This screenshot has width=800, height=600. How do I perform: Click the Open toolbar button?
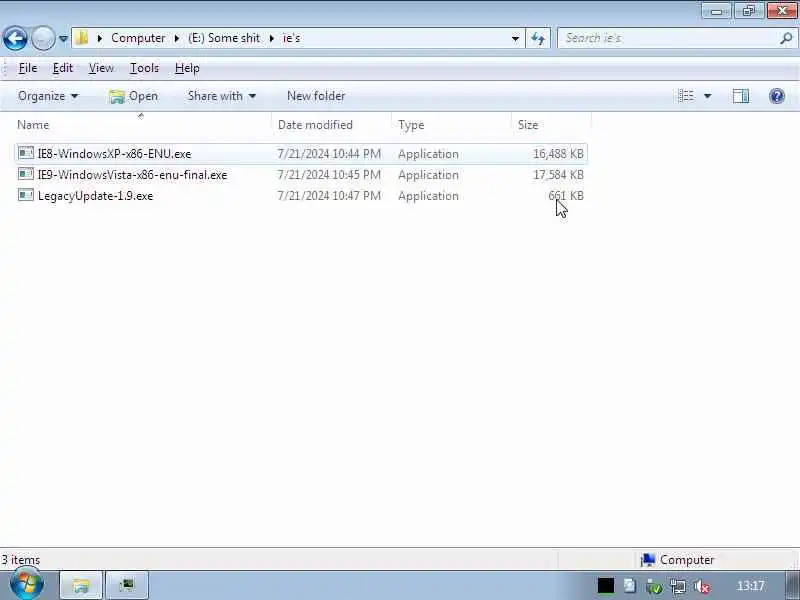pyautogui.click(x=134, y=96)
